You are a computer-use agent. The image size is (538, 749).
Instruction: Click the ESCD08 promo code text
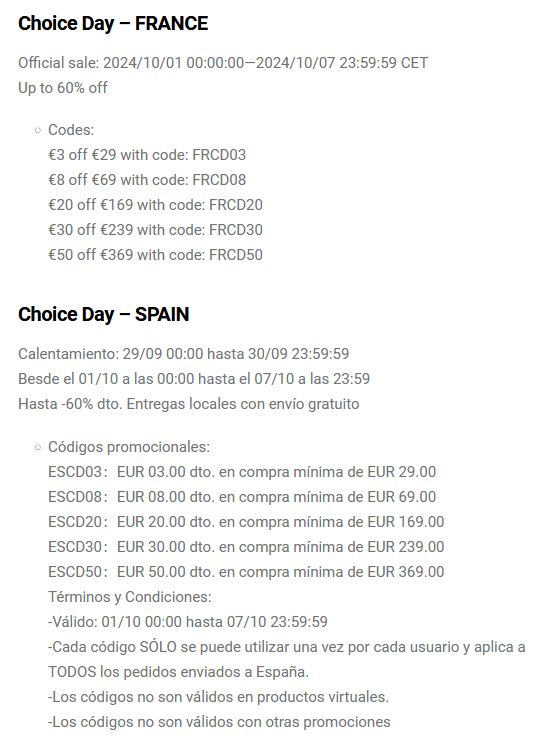coord(75,497)
